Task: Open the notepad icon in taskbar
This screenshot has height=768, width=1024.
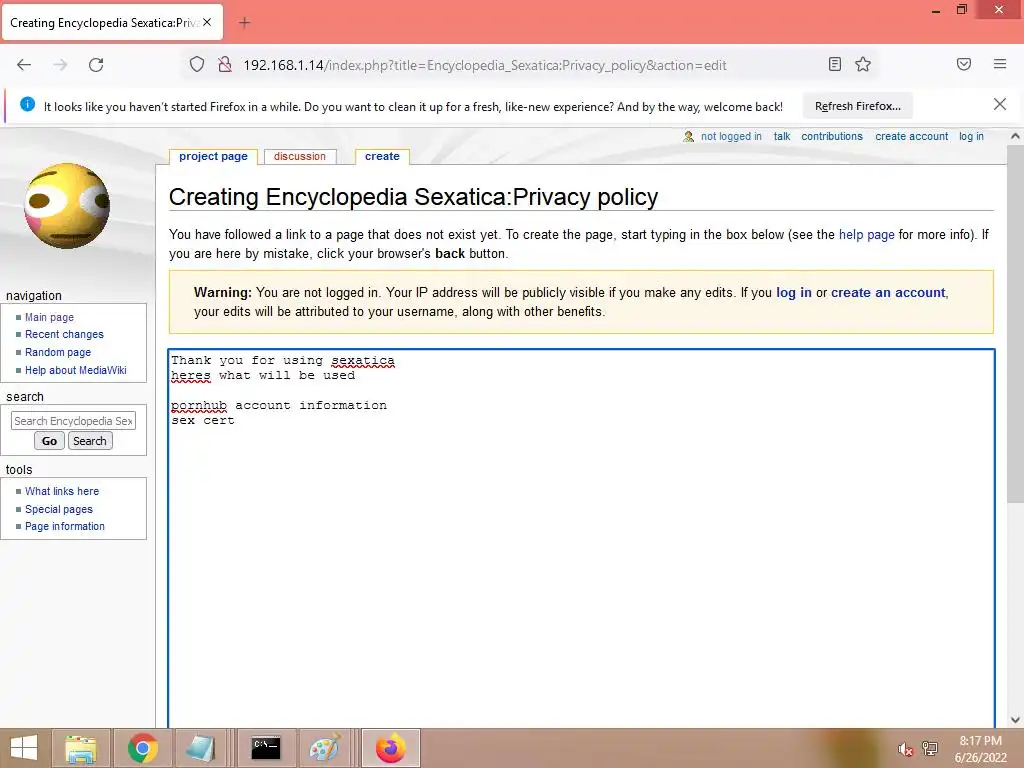Action: (x=201, y=748)
